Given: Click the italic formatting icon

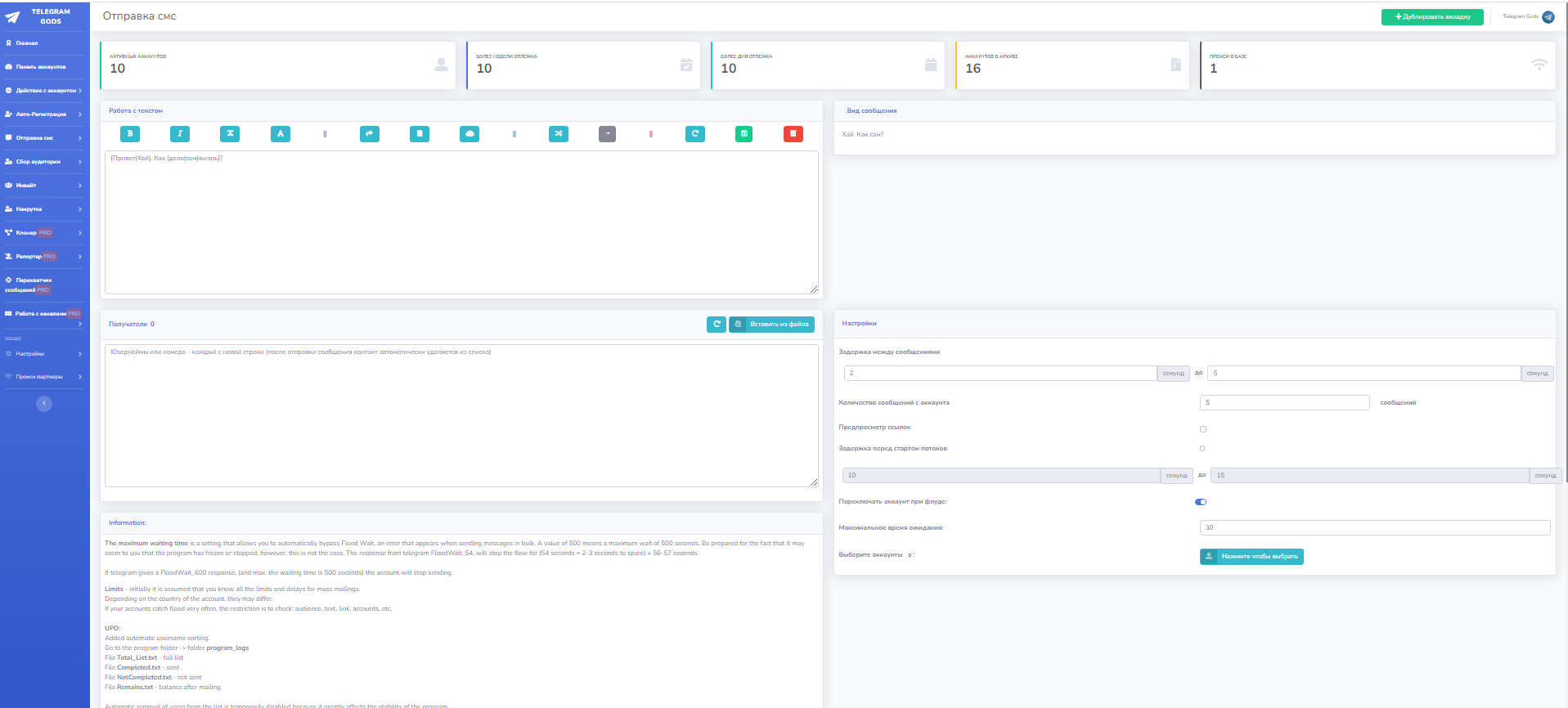Looking at the screenshot, I should tap(180, 134).
